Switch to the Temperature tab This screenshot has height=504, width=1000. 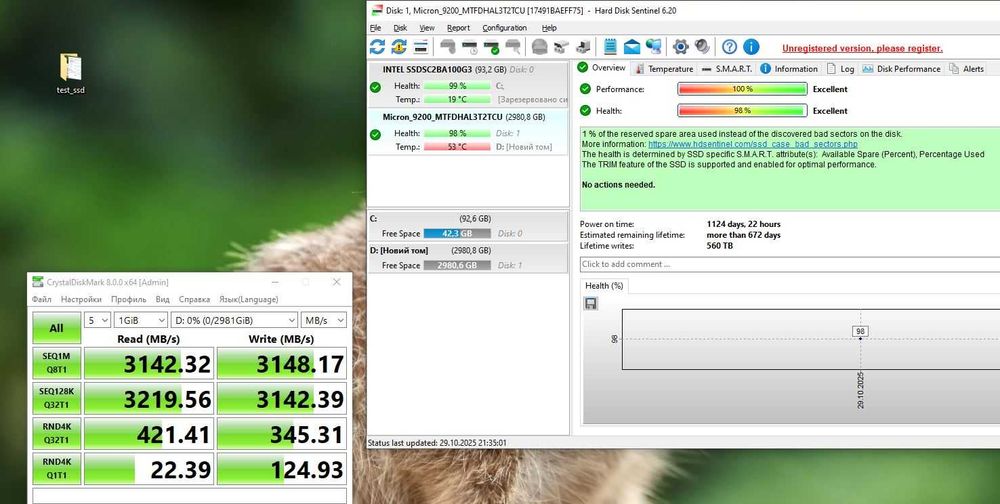point(664,69)
